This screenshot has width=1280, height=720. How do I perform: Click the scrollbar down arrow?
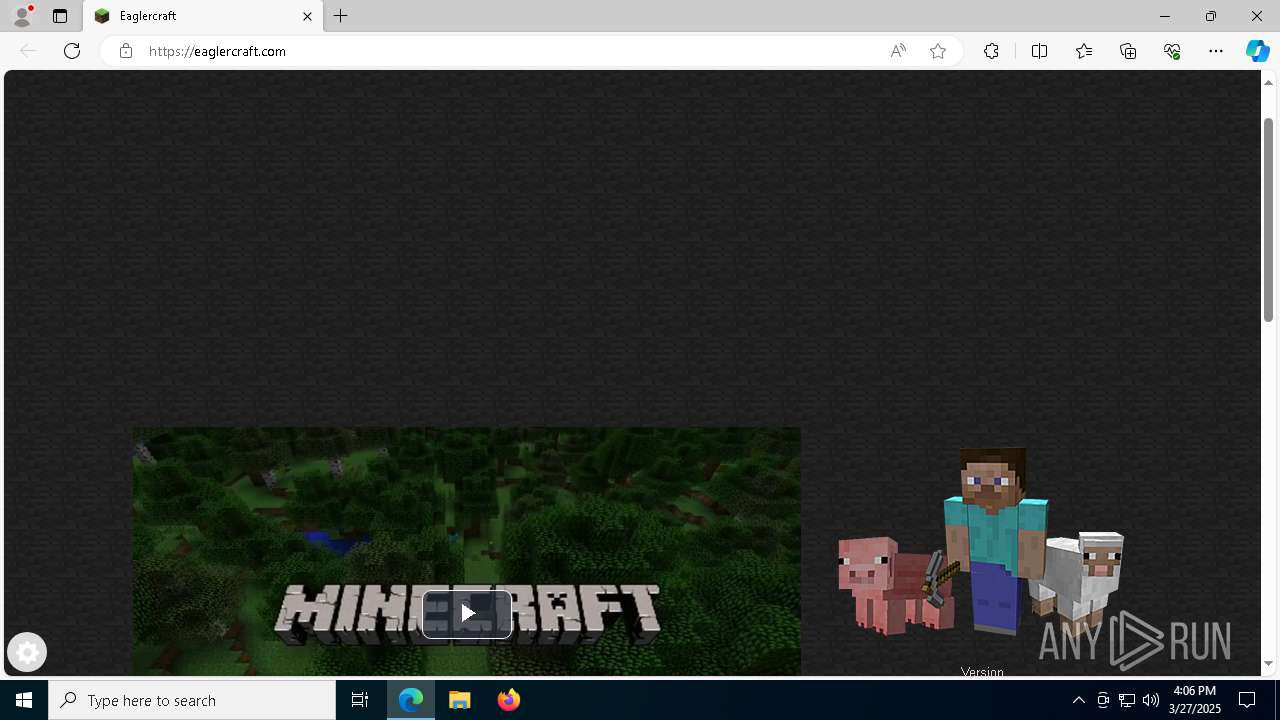coord(1268,664)
